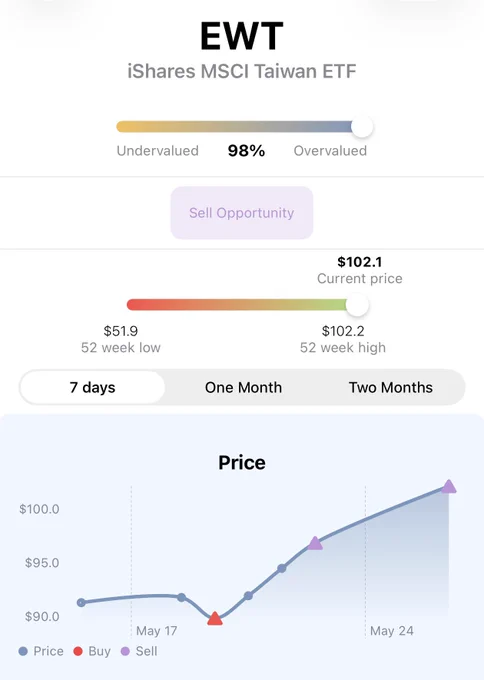
Task: Switch to the One Month tab
Action: click(243, 387)
